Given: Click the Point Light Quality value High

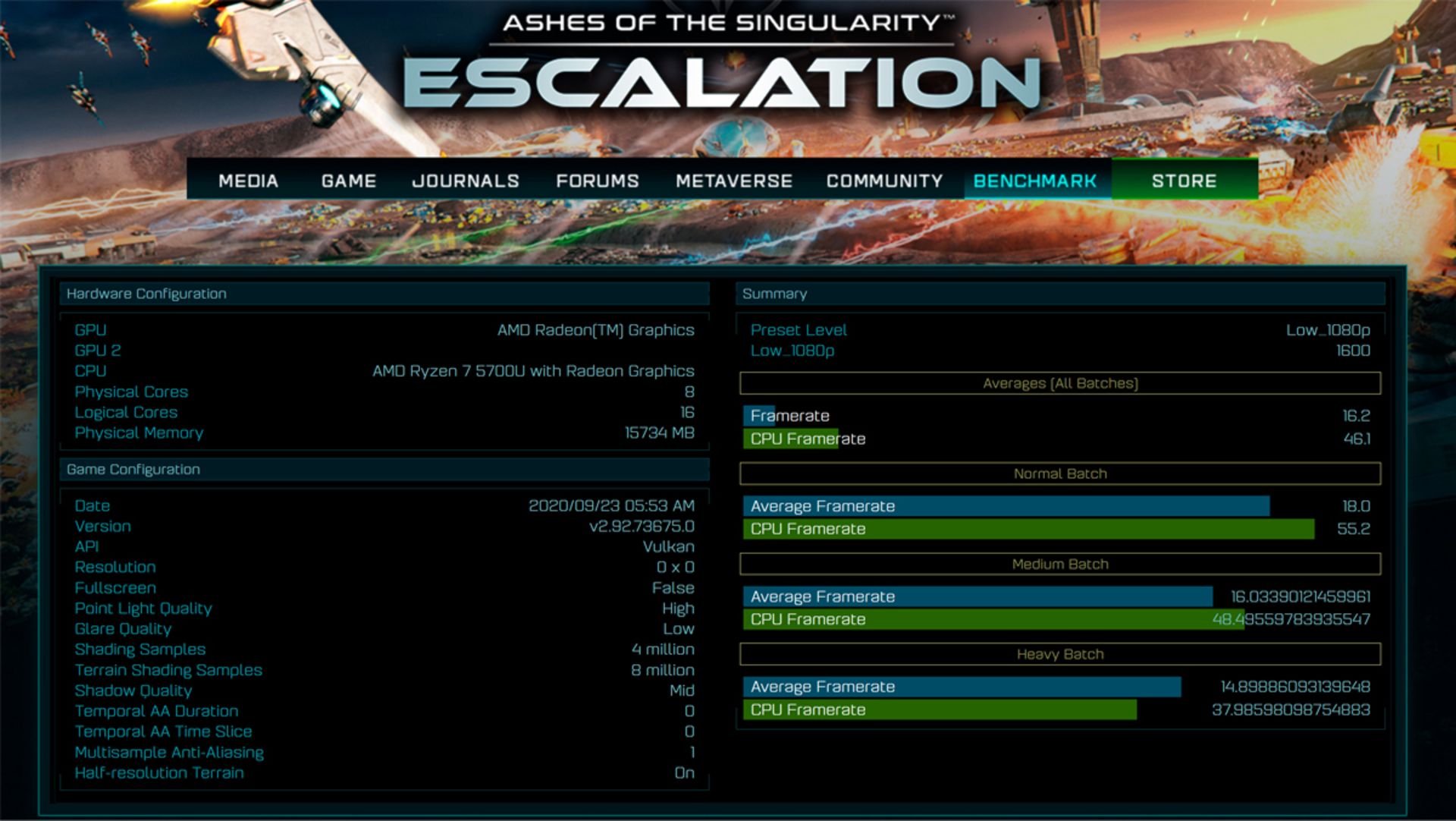Looking at the screenshot, I should tap(678, 609).
